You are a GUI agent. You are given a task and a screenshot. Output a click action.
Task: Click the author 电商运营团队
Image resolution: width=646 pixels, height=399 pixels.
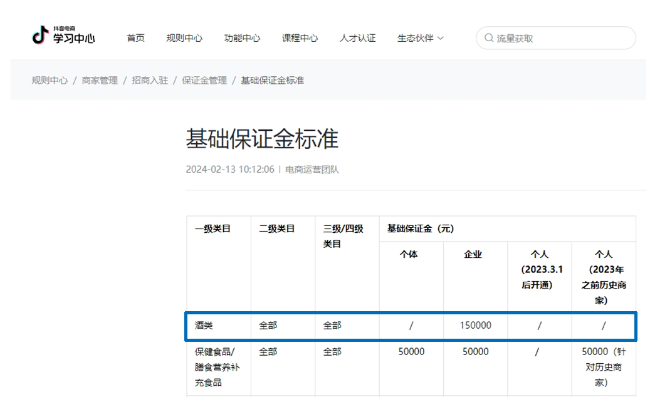pyautogui.click(x=312, y=169)
